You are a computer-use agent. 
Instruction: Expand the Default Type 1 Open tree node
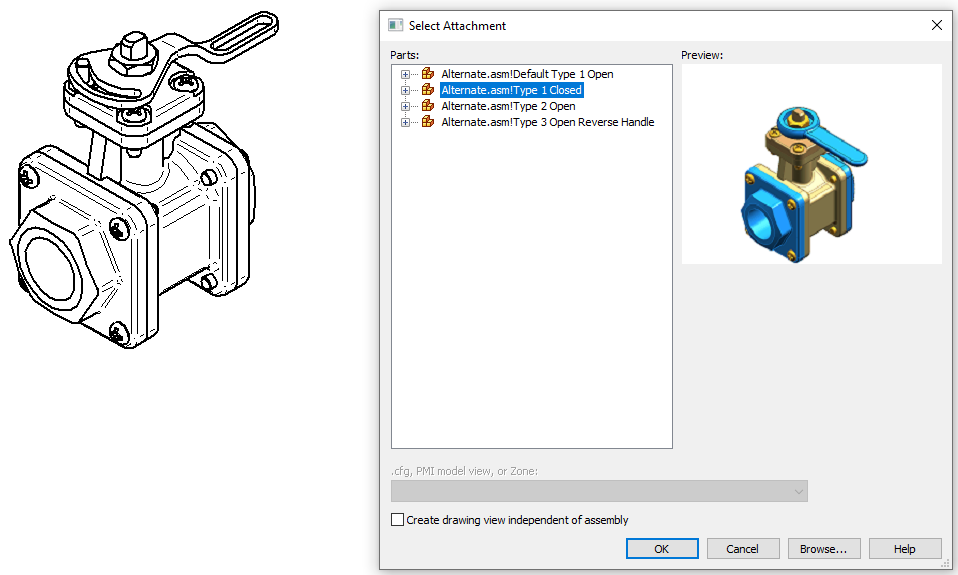[x=405, y=75]
